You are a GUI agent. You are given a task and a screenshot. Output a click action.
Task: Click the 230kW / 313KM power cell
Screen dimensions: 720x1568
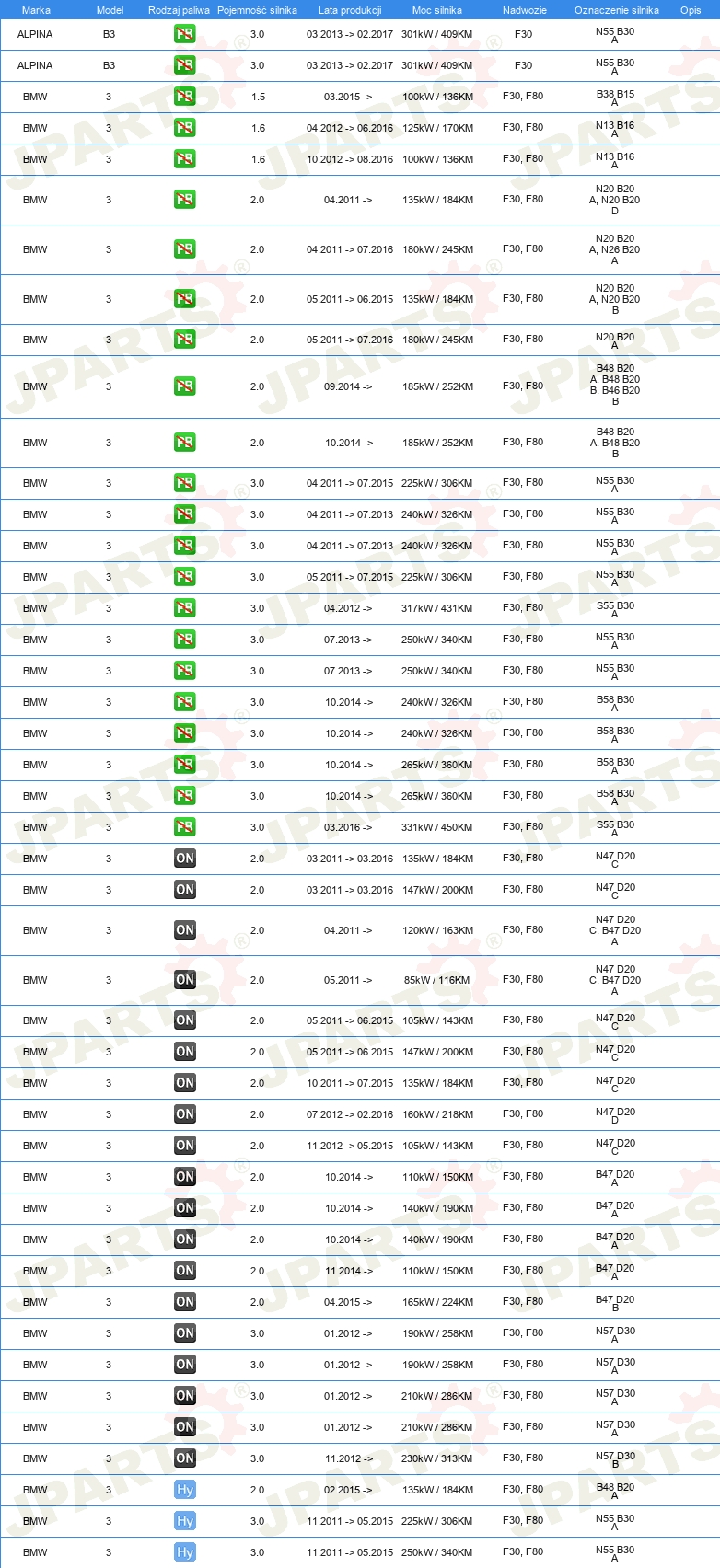pyautogui.click(x=437, y=1458)
